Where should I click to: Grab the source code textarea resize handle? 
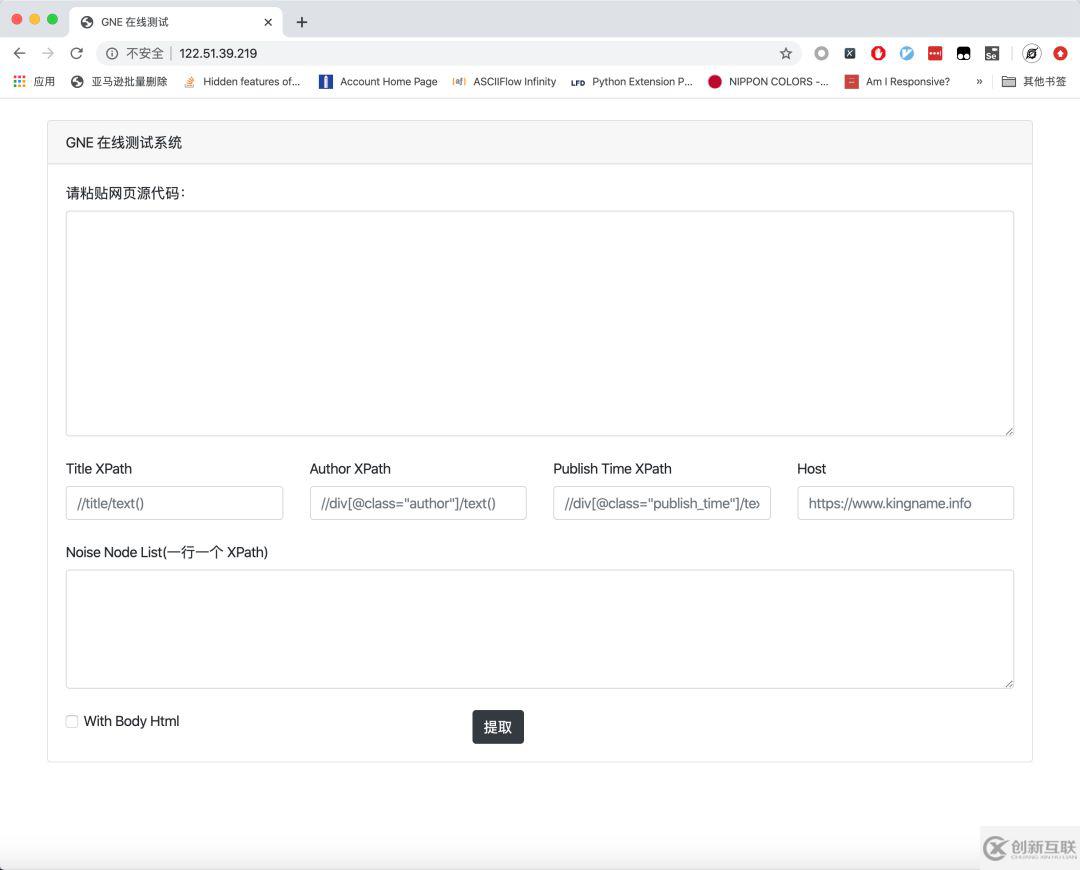[1008, 431]
